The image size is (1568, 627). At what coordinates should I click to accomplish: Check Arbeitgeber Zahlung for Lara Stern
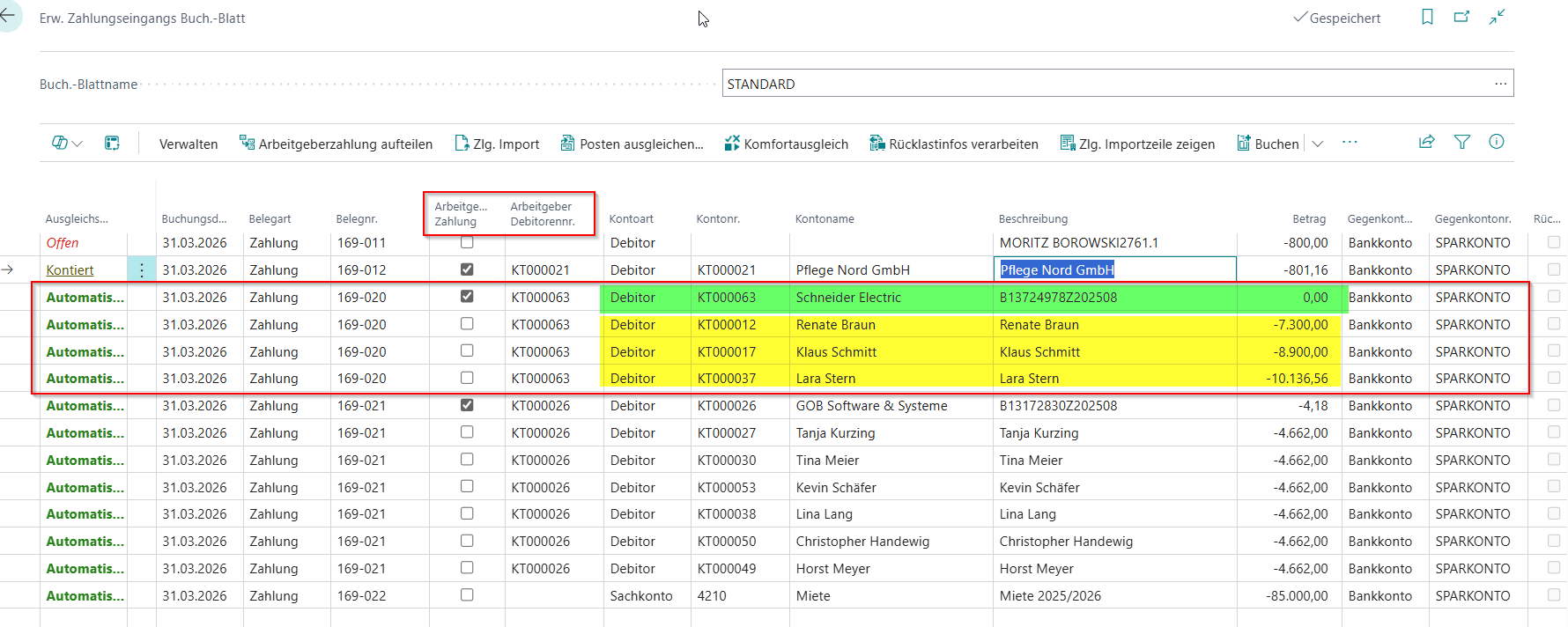click(467, 378)
